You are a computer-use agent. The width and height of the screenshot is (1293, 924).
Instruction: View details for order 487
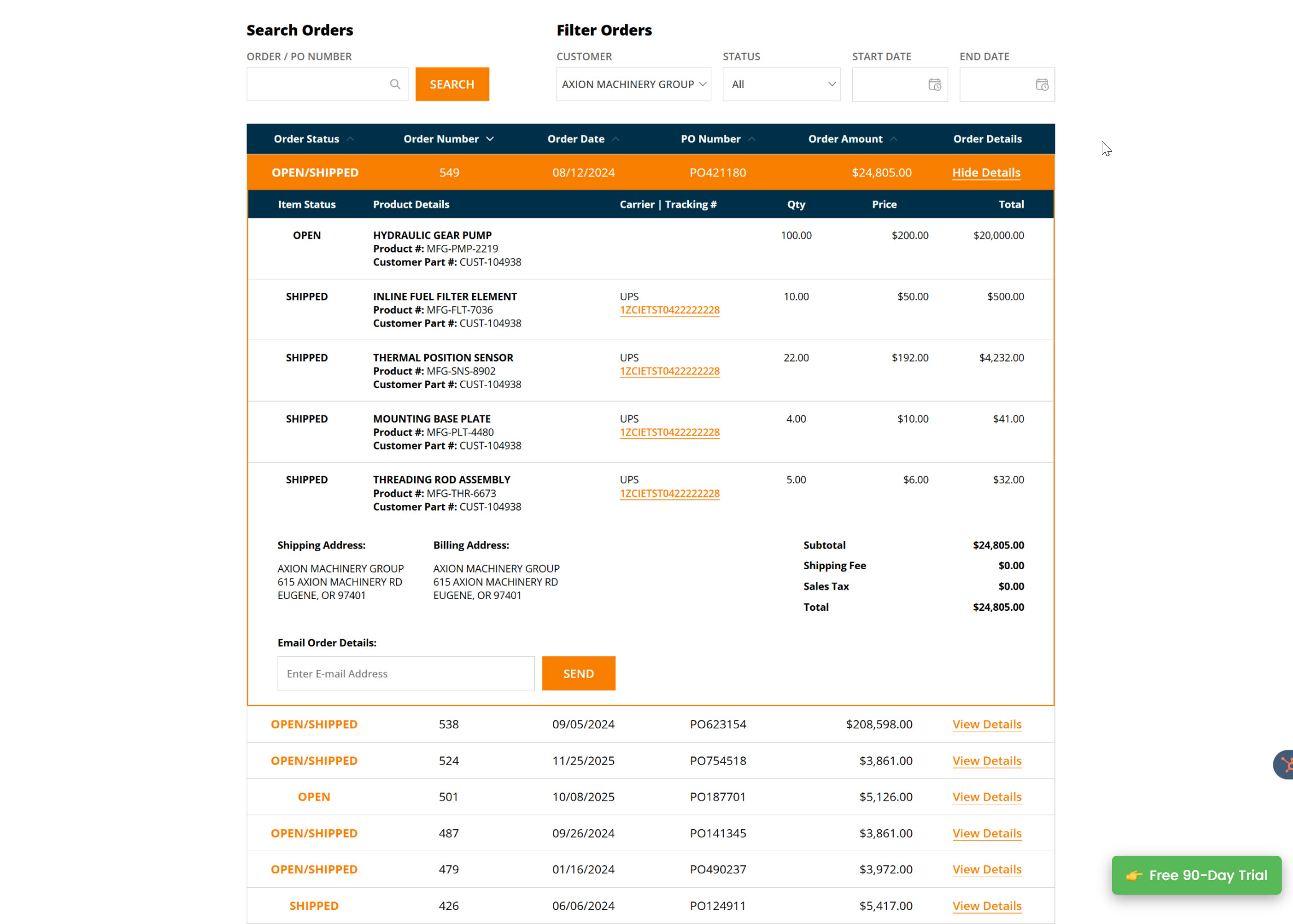[987, 833]
